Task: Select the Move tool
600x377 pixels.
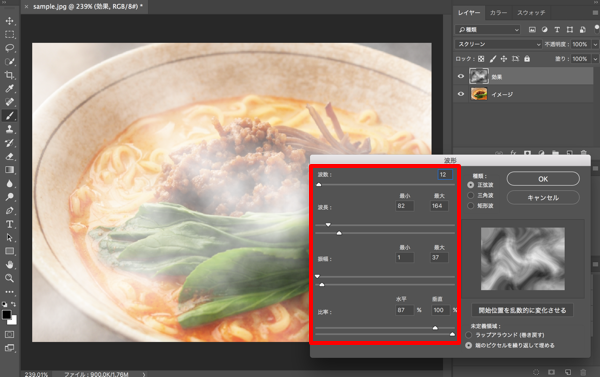Action: click(10, 21)
